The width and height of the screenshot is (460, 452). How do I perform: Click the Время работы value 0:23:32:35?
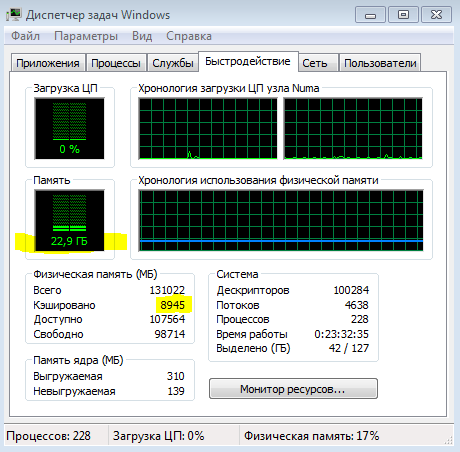(341, 334)
